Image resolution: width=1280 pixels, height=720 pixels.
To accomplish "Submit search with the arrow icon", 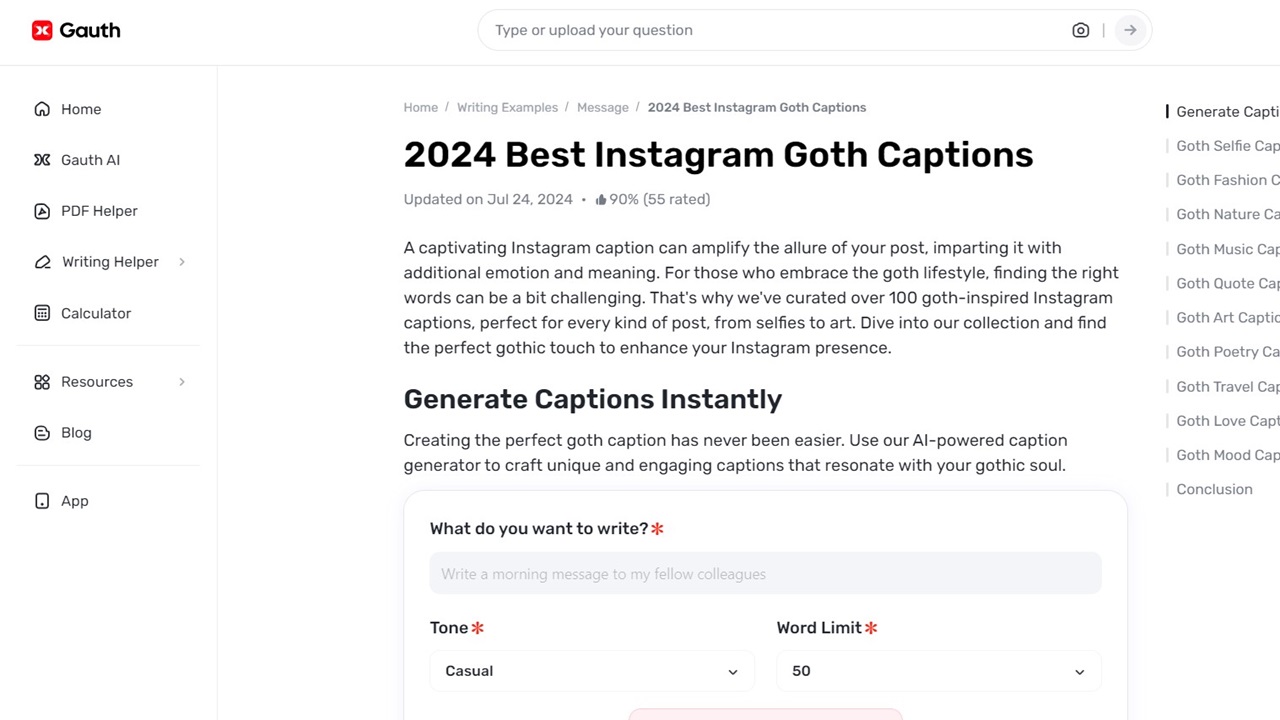I will [1129, 30].
